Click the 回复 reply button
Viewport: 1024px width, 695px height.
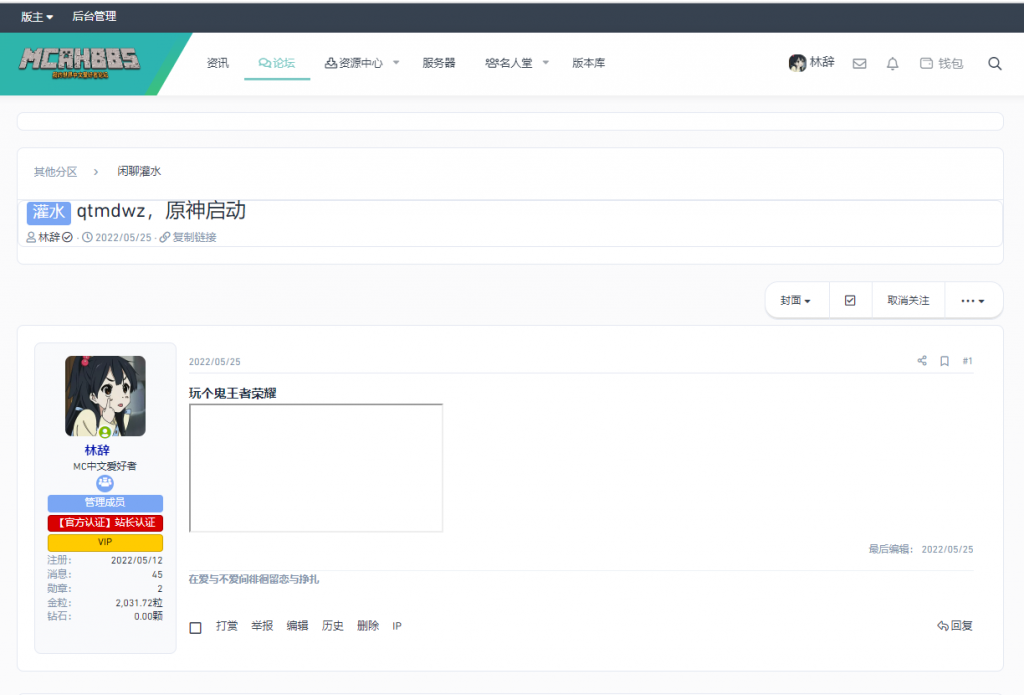pos(955,626)
